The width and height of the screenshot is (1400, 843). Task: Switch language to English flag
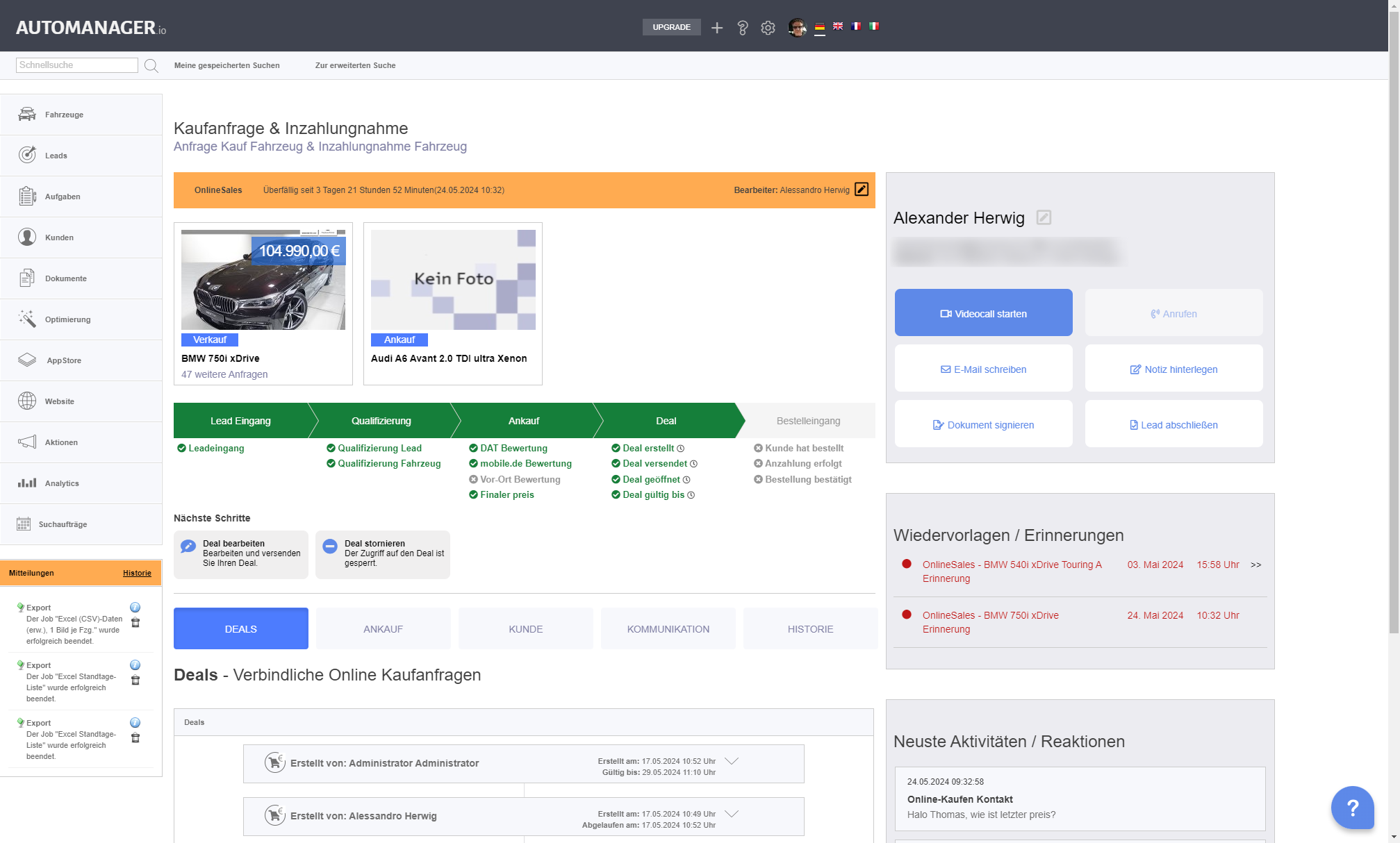(838, 26)
